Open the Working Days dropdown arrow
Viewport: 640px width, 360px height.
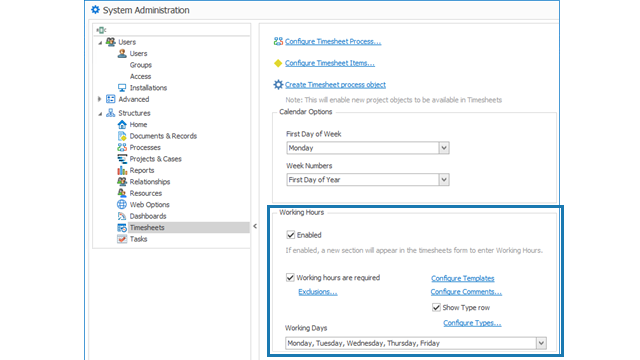tap(541, 343)
